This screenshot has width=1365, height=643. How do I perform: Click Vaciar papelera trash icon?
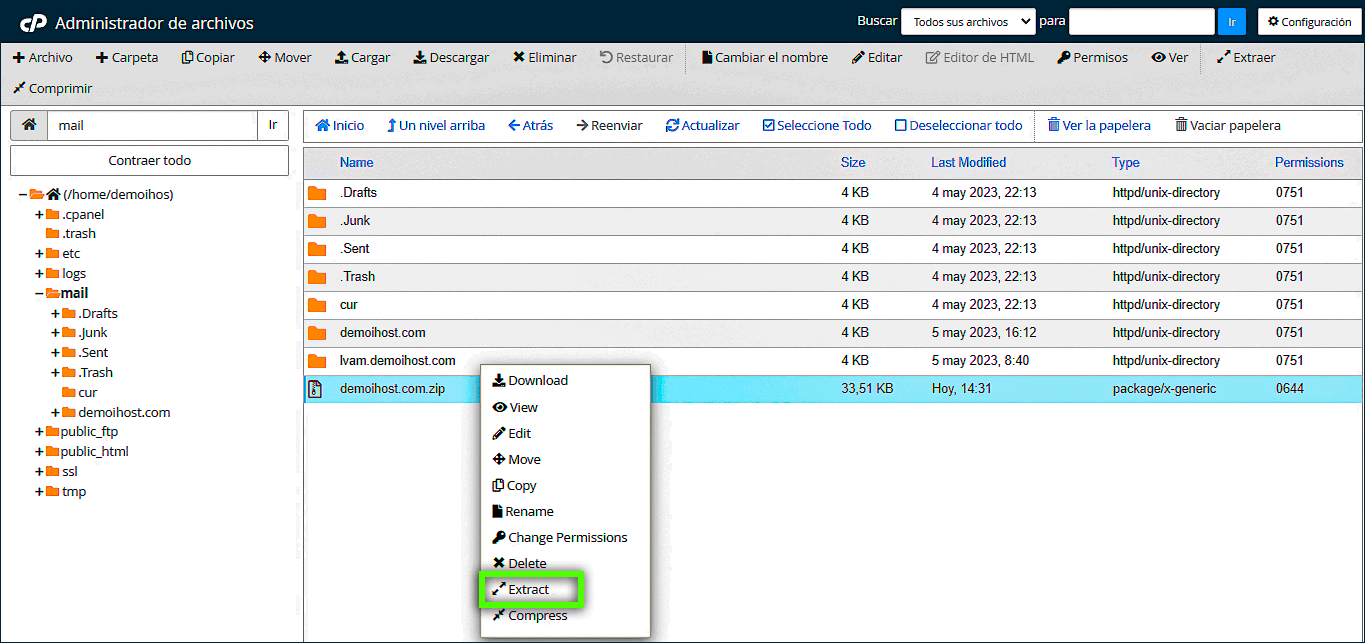1181,126
